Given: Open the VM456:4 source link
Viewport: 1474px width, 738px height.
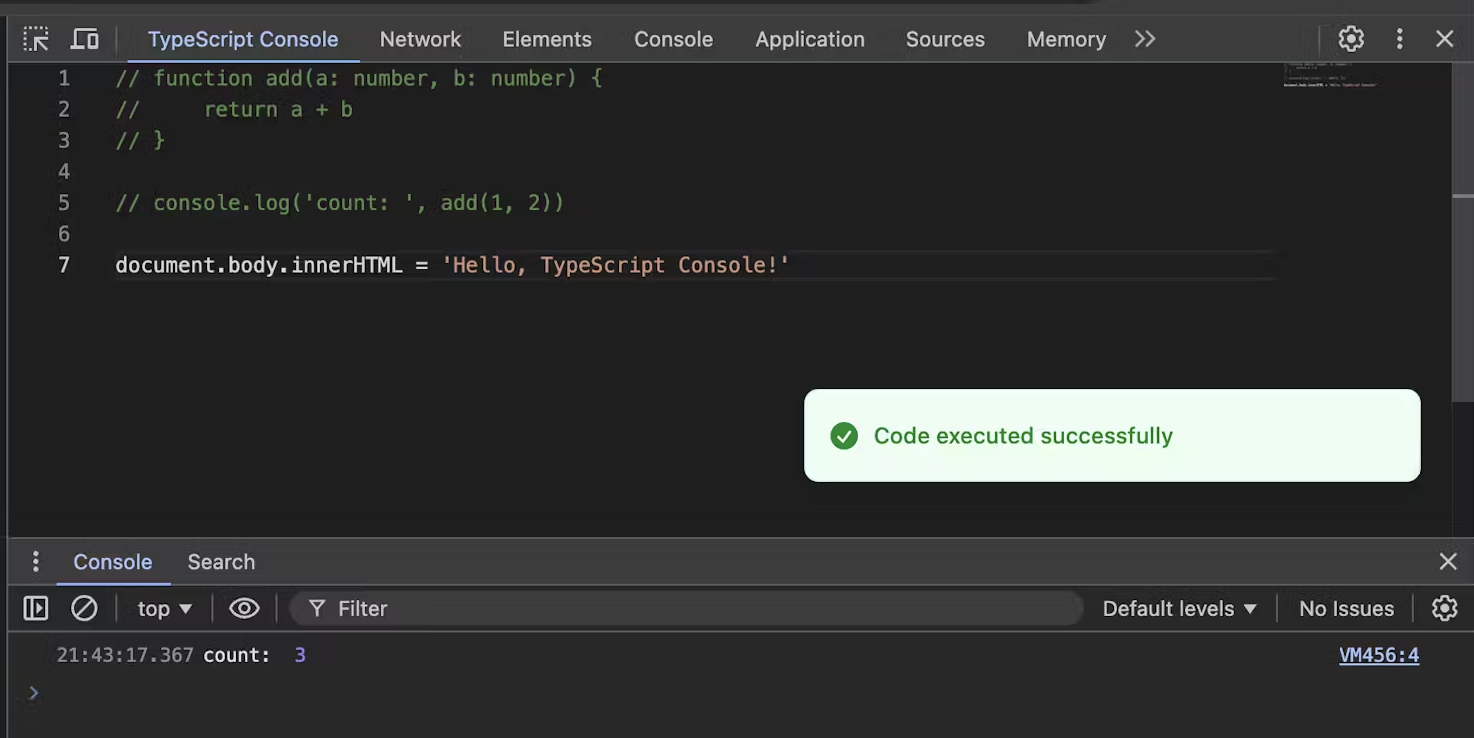Looking at the screenshot, I should click(1378, 655).
